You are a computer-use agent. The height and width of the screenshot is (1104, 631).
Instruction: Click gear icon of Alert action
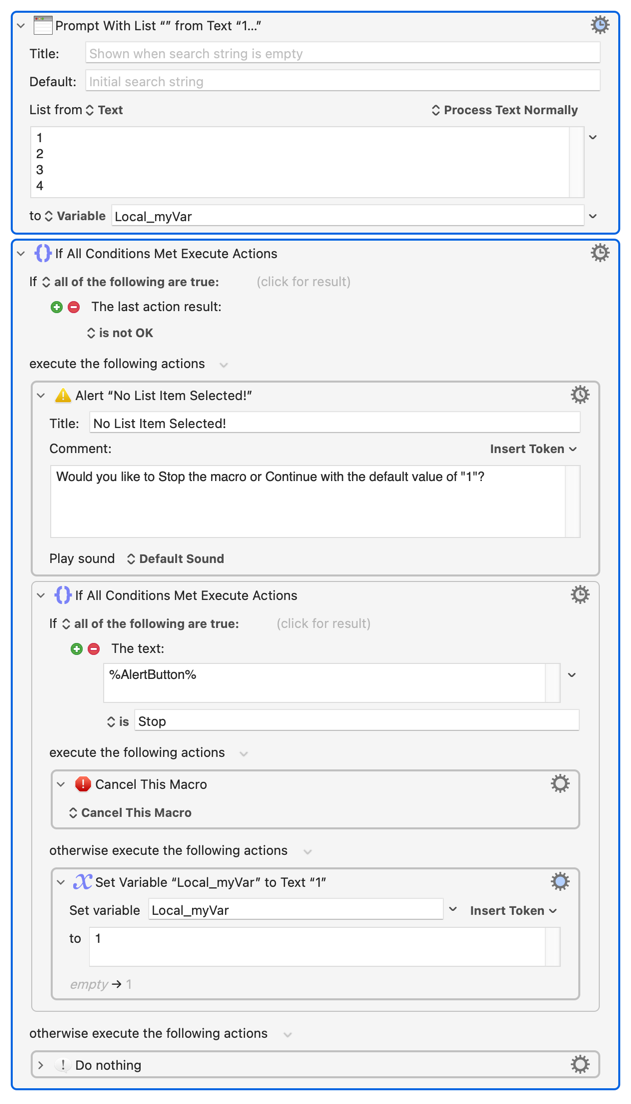579,395
